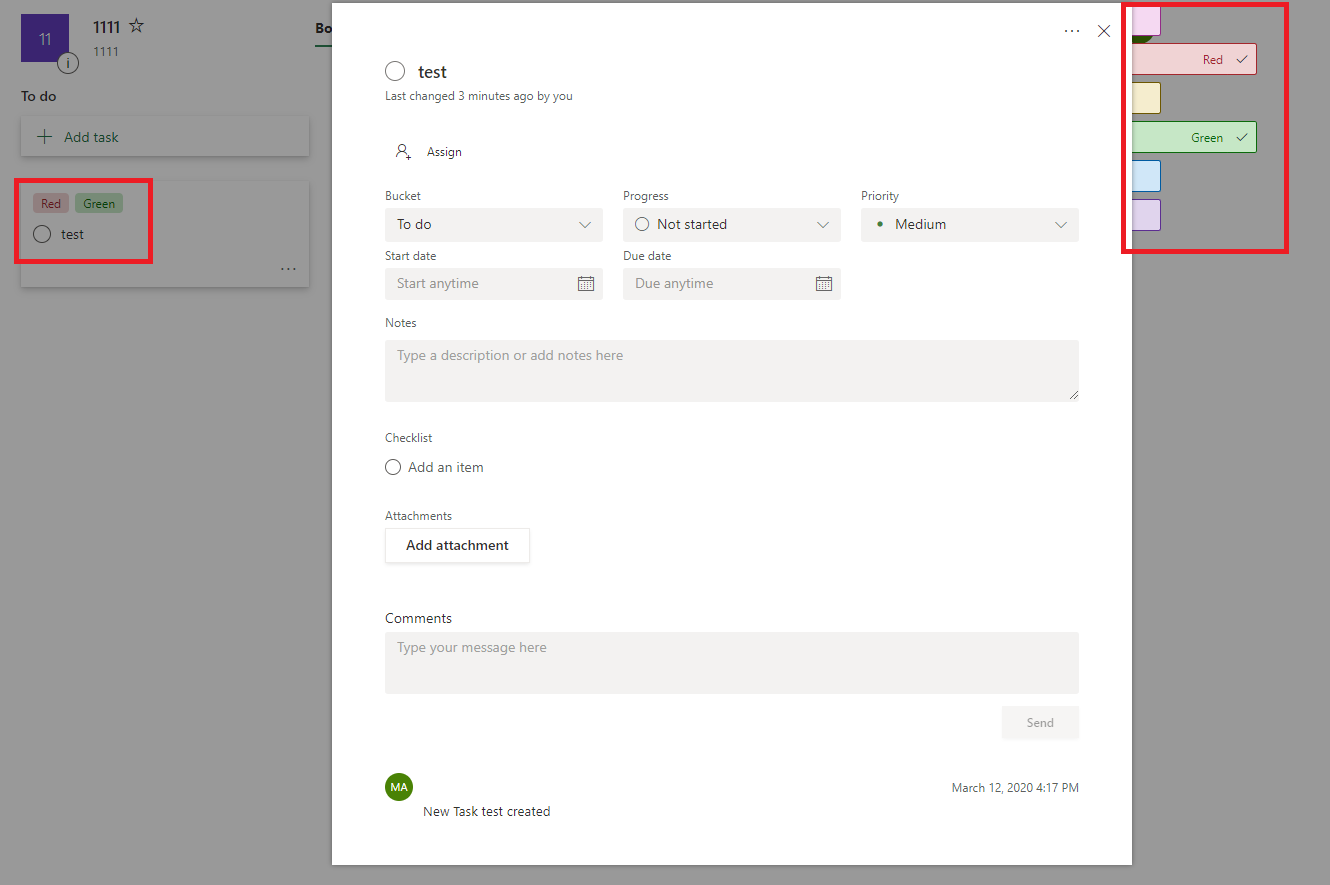Click the comments message input field
The width and height of the screenshot is (1330, 885).
coord(731,662)
